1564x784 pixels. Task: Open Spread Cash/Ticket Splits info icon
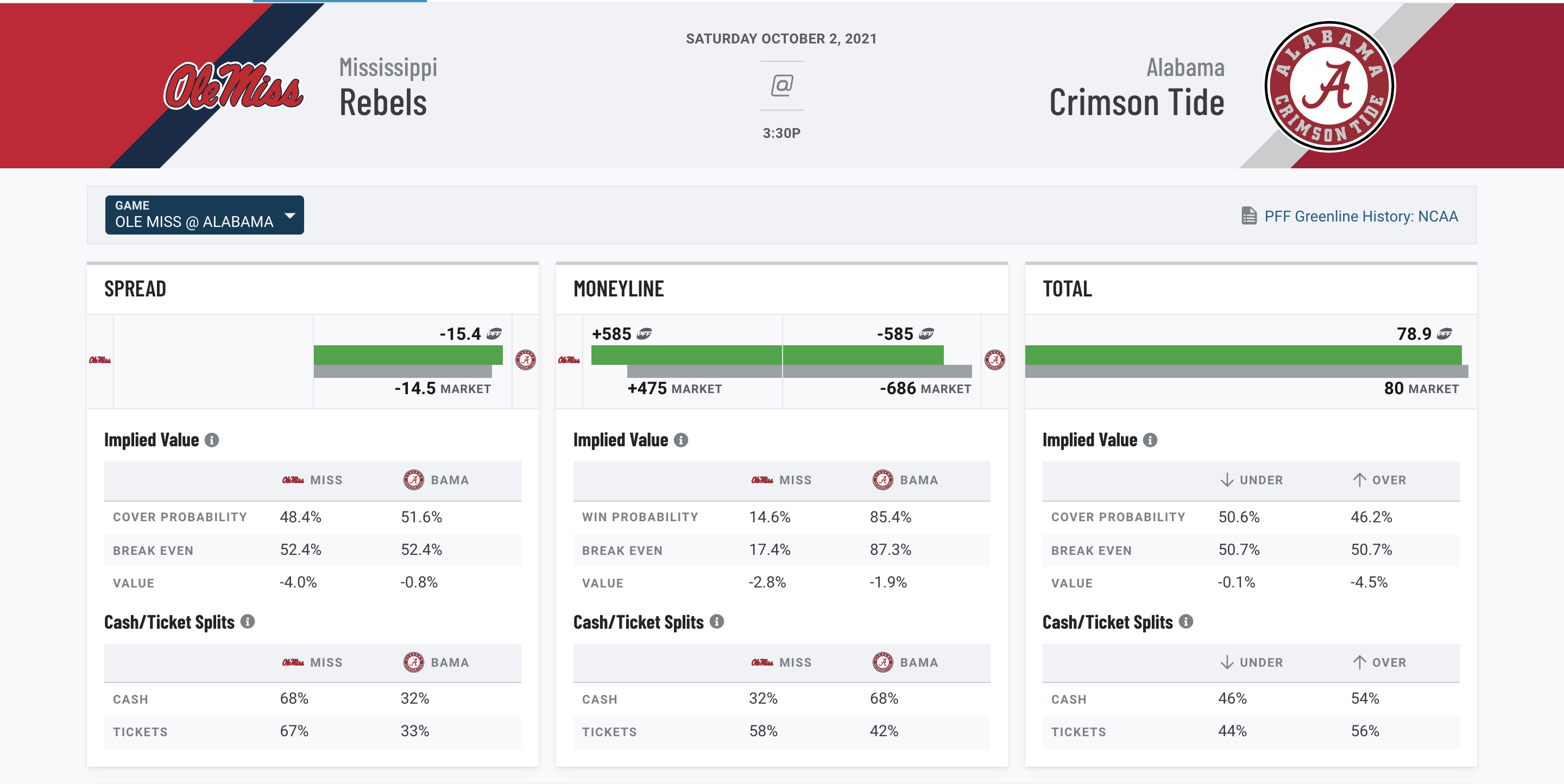tap(247, 621)
